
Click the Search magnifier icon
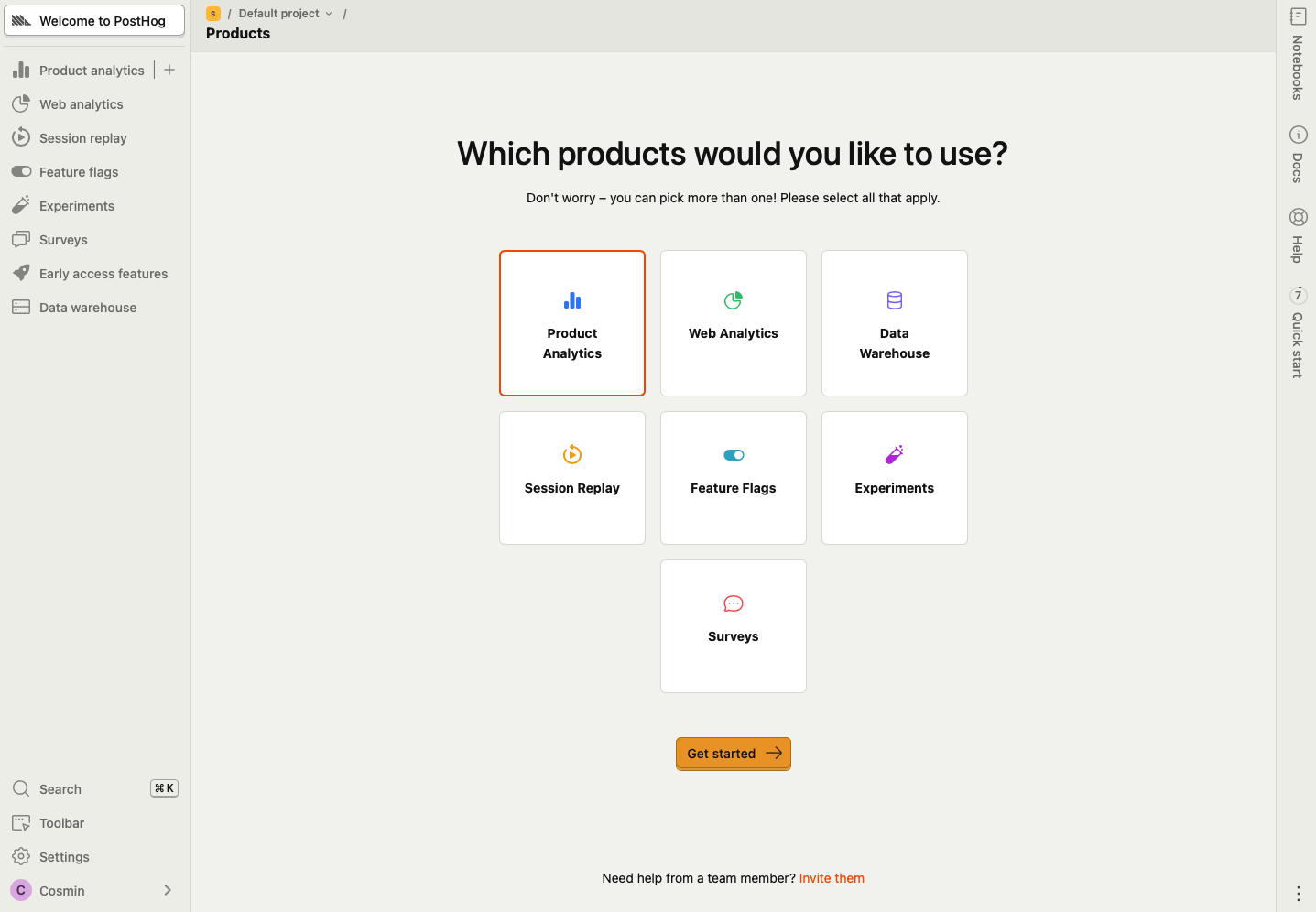click(x=21, y=788)
